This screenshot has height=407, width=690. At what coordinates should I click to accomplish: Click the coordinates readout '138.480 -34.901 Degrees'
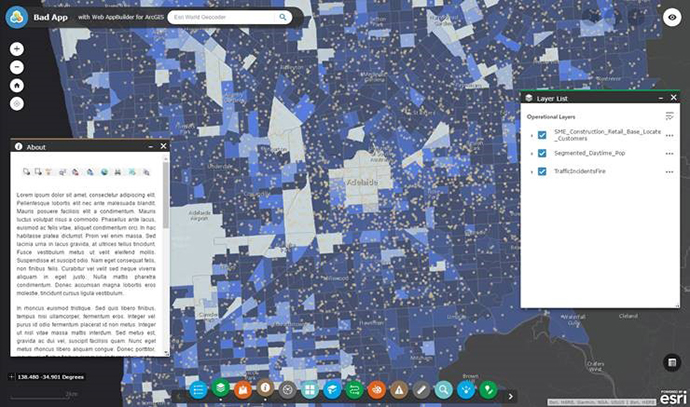pos(51,377)
